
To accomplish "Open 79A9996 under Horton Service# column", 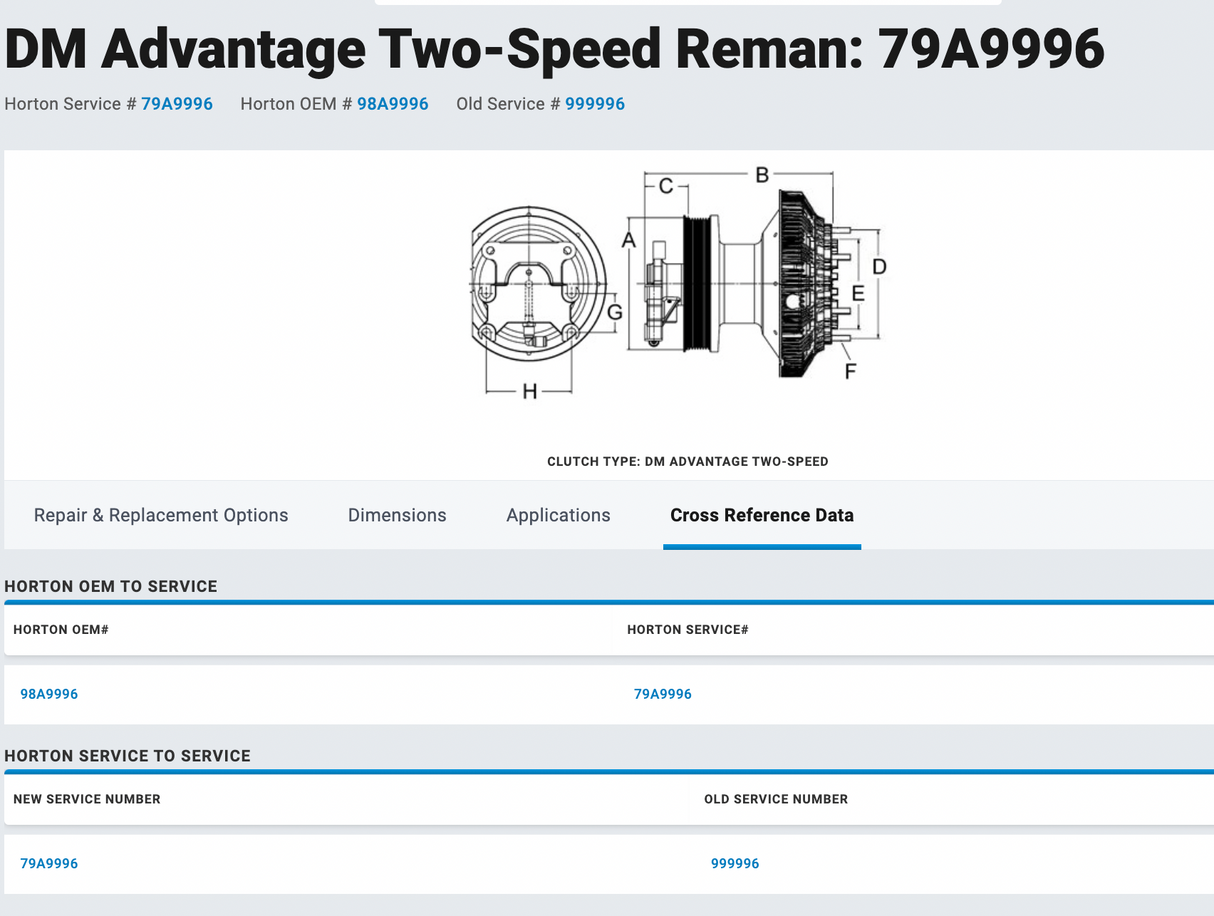I will [x=662, y=694].
